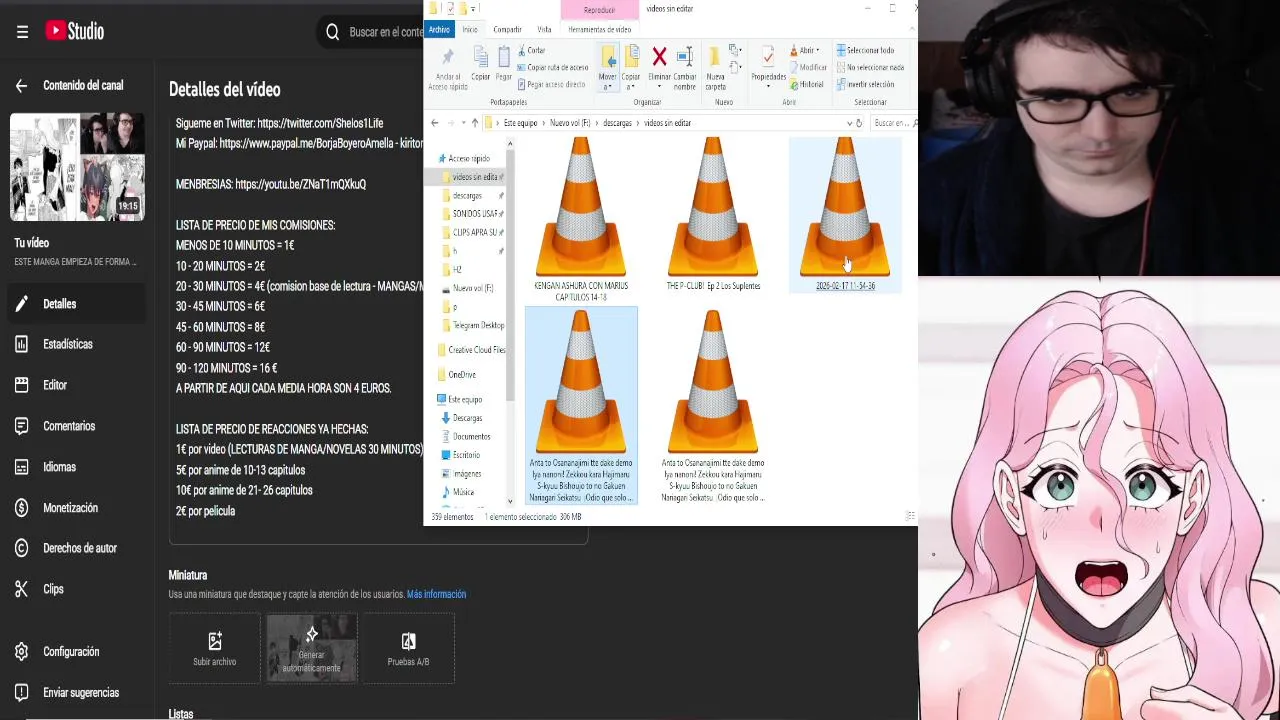
Task: Click Cortar in the Portapapeles group
Action: point(531,50)
